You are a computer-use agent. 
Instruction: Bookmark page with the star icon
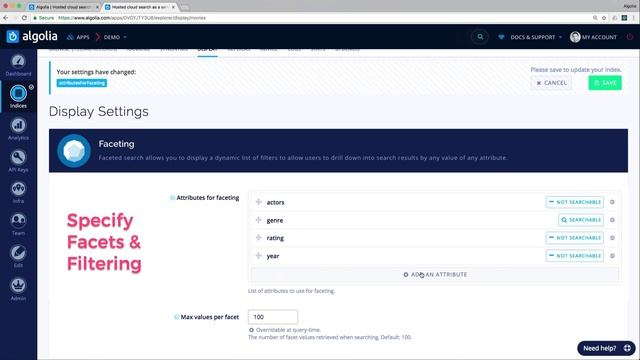coord(604,18)
